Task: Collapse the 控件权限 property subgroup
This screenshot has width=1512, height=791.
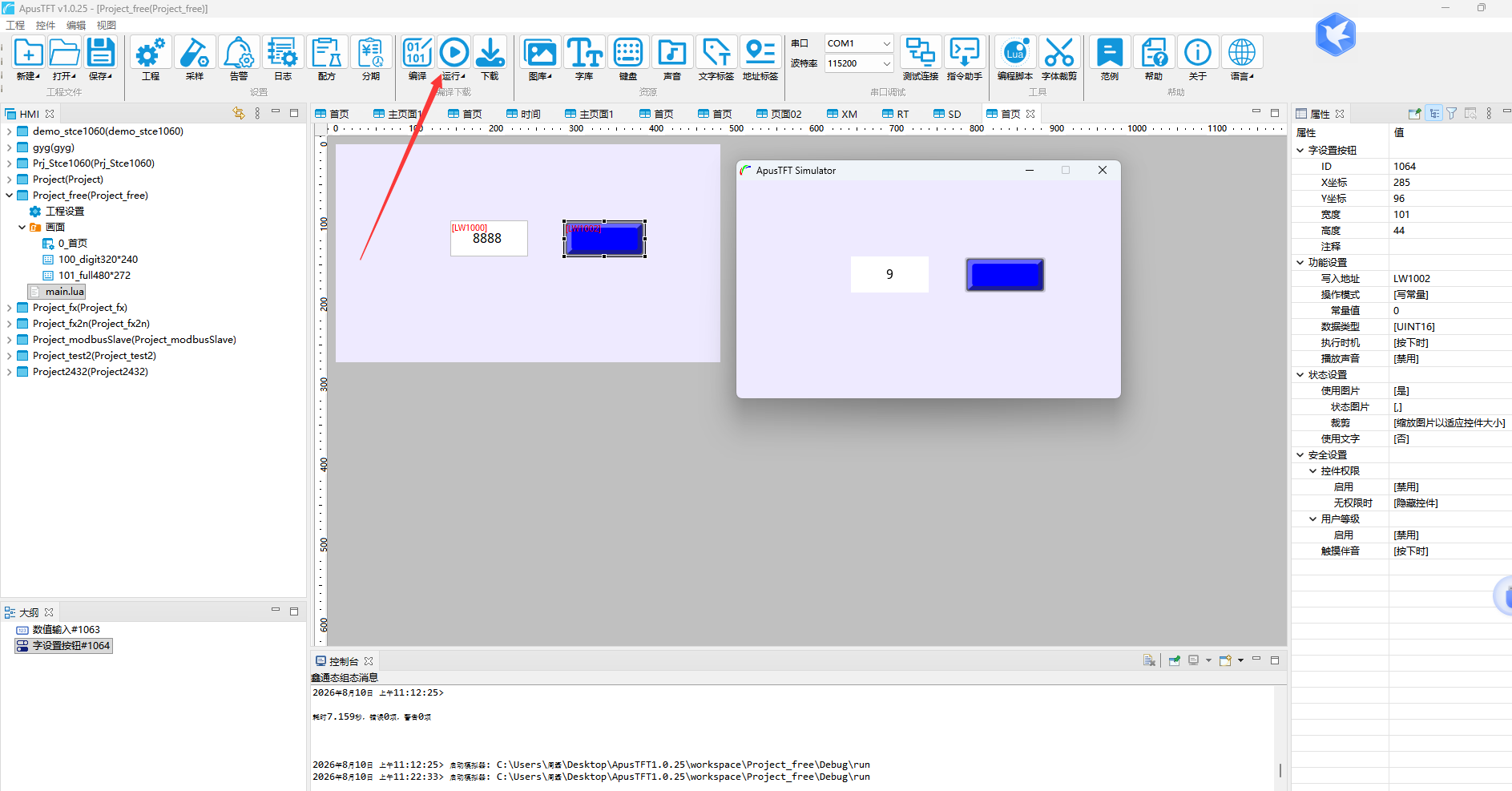Action: (x=1312, y=471)
